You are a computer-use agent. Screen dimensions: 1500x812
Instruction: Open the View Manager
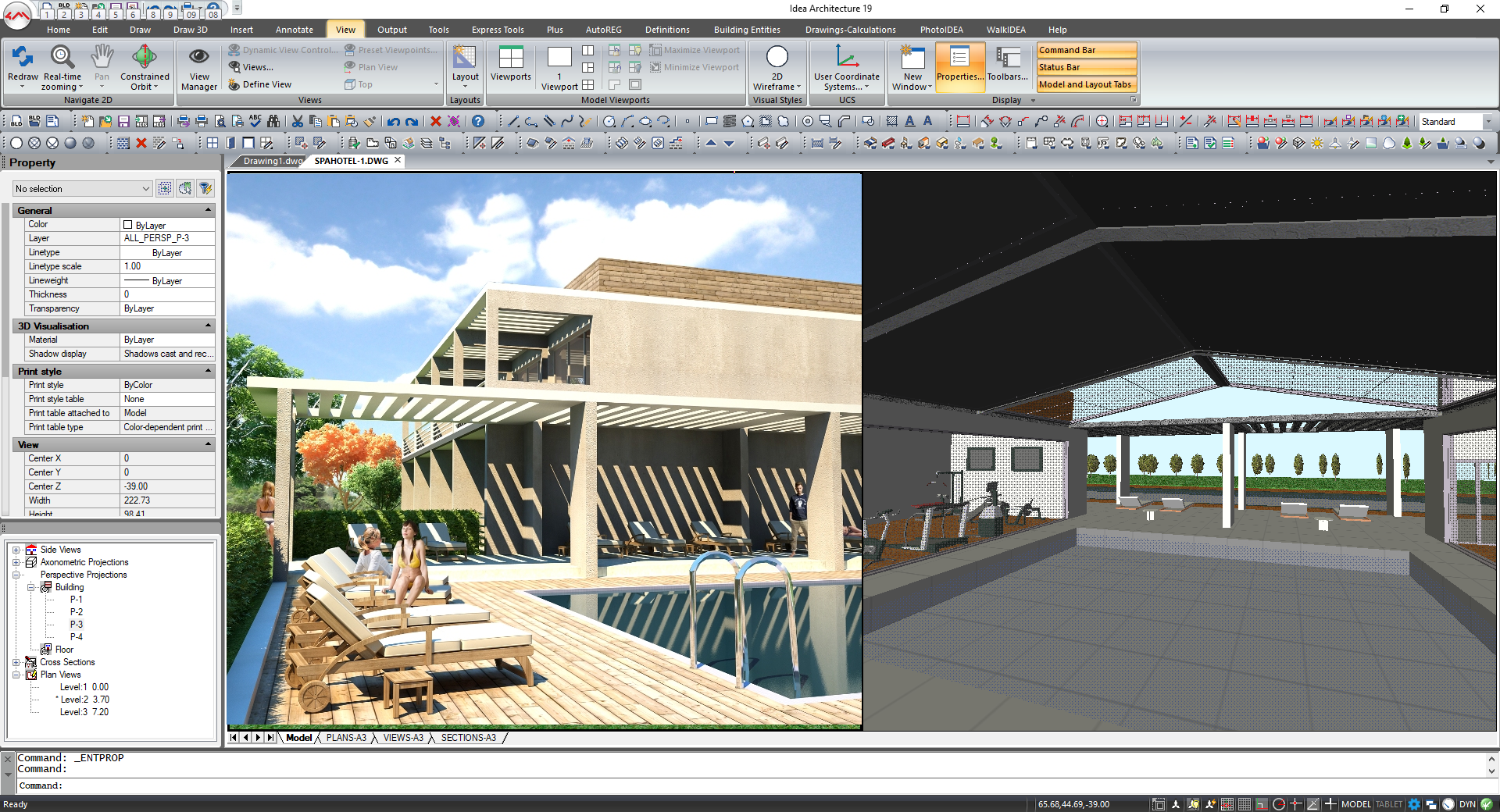[199, 58]
